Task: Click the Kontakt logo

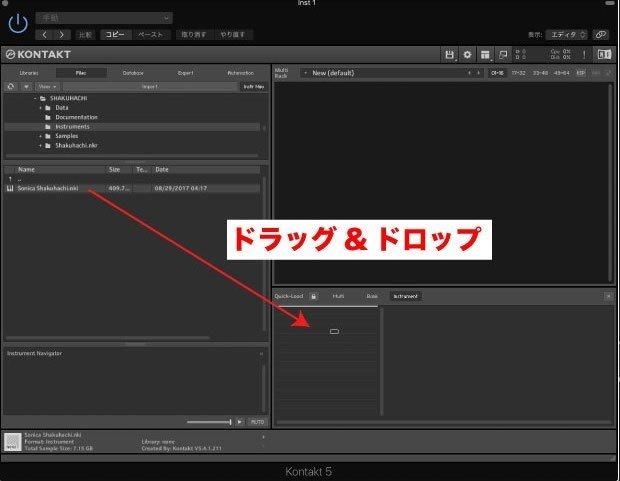Action: click(38, 55)
